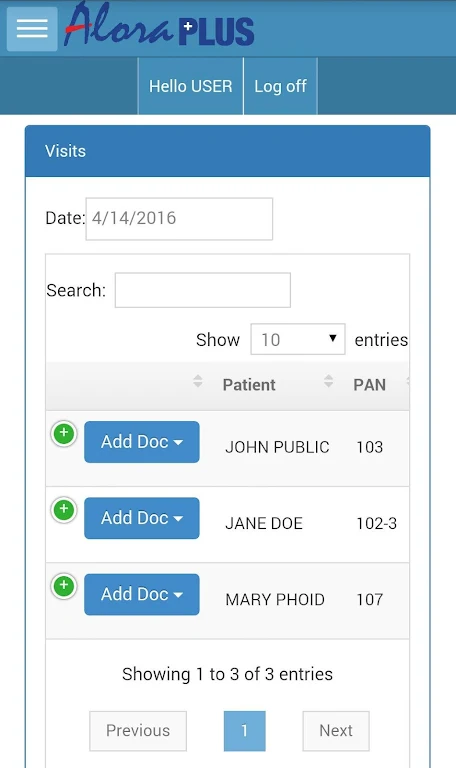The height and width of the screenshot is (768, 456).
Task: Click Log off in the top bar
Action: click(x=281, y=86)
